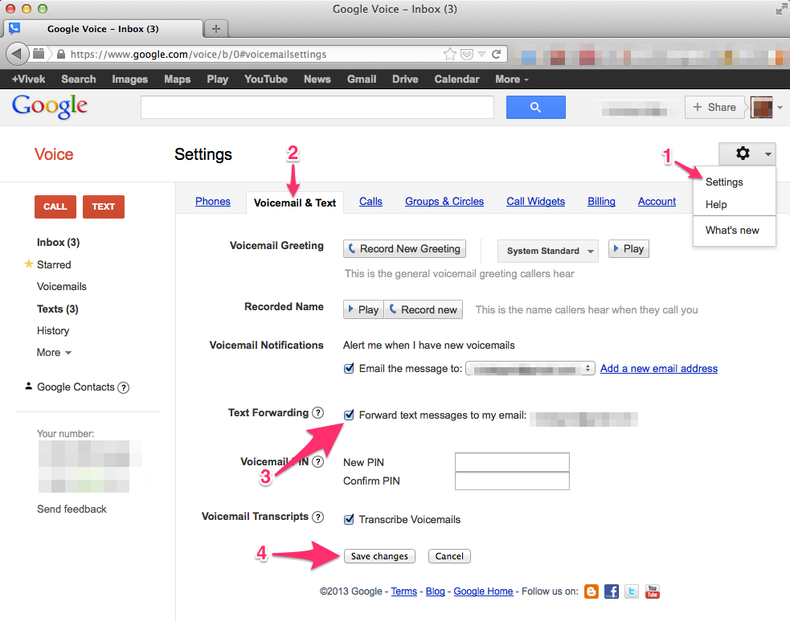Click the new tab plus button
Screen dimensions: 790x622
point(216,29)
